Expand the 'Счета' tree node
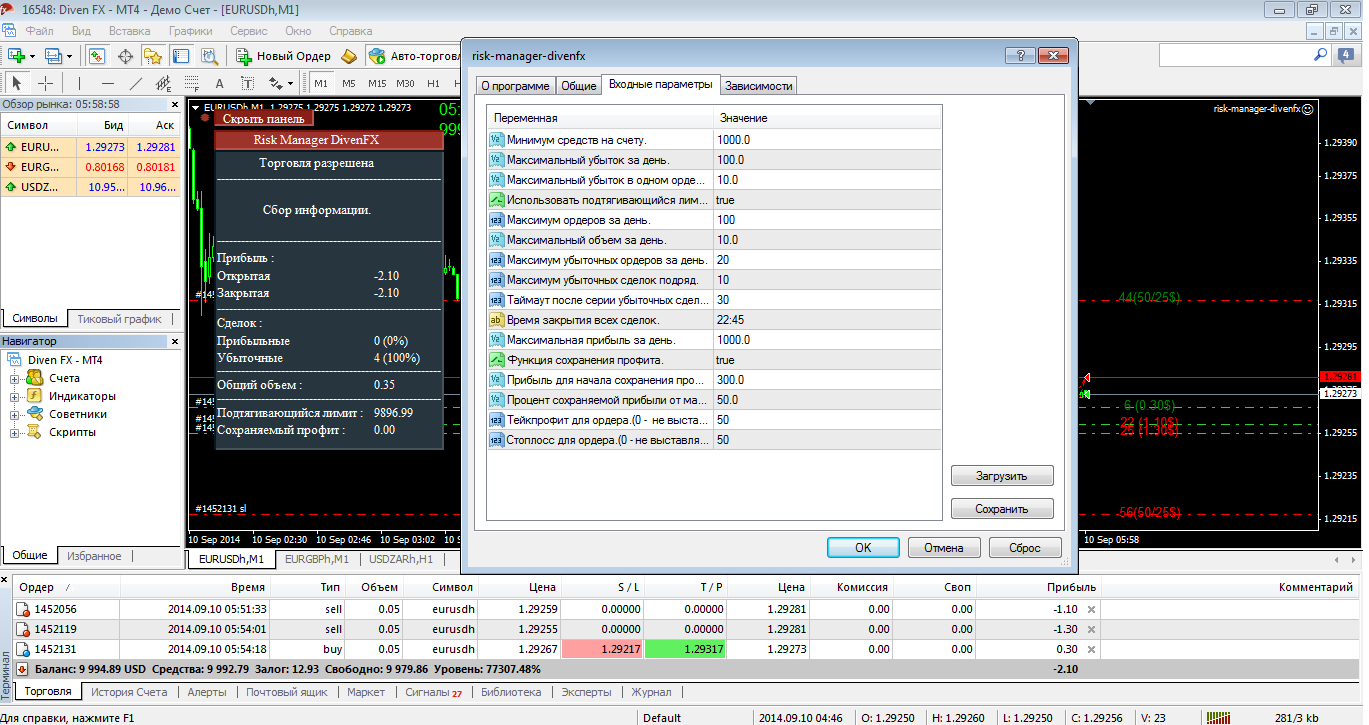This screenshot has height=725, width=1369. (15, 379)
